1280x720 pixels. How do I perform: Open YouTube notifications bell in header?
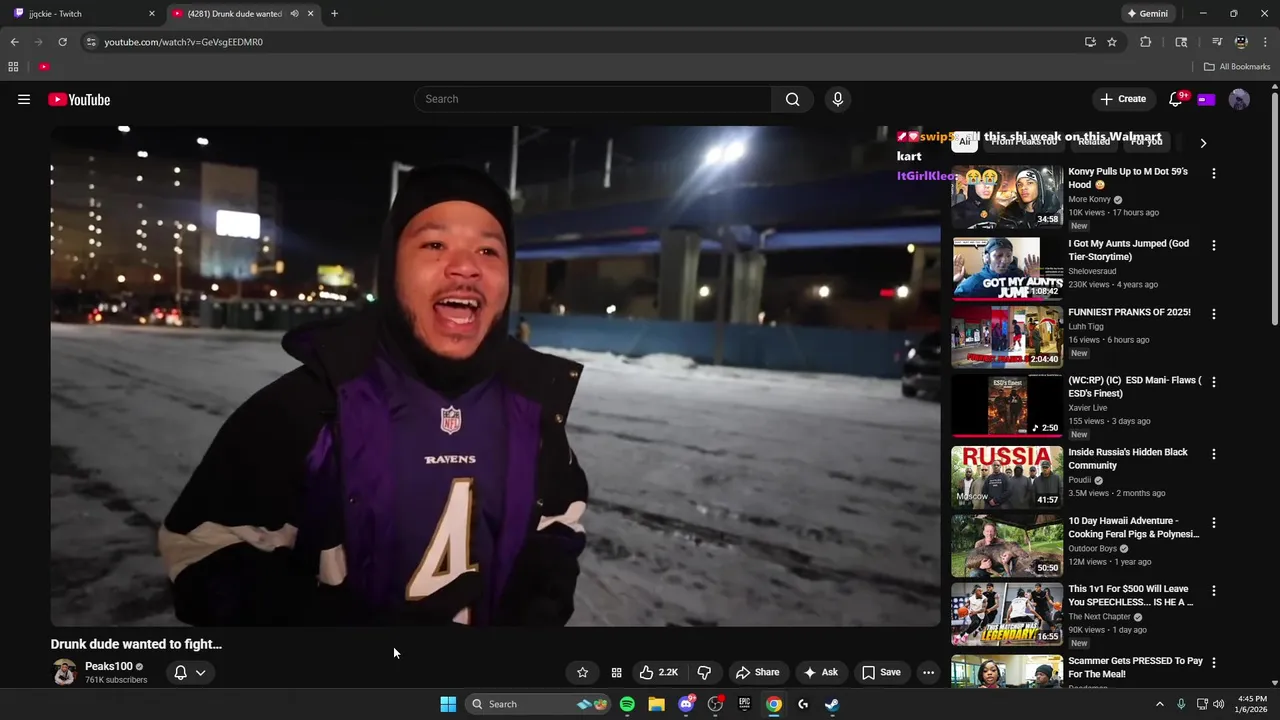tap(1176, 99)
